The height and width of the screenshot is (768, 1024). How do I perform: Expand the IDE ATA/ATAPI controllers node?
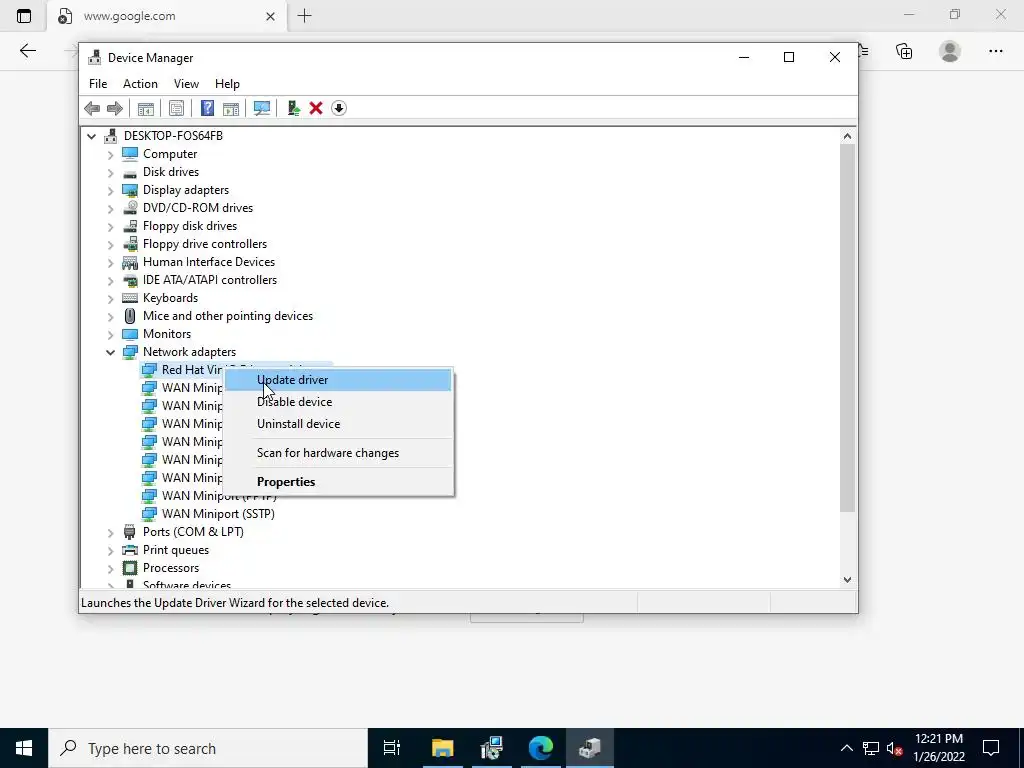tap(110, 281)
